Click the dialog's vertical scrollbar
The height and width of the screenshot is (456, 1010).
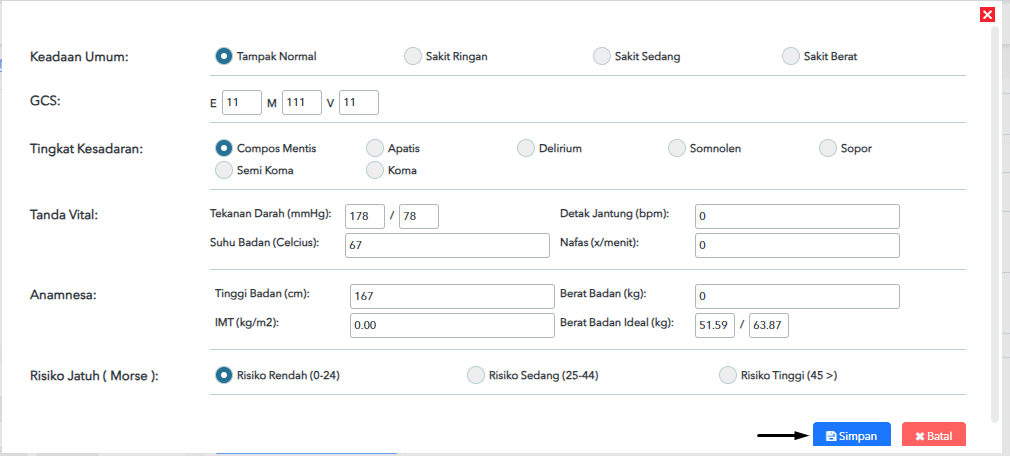pos(995,225)
